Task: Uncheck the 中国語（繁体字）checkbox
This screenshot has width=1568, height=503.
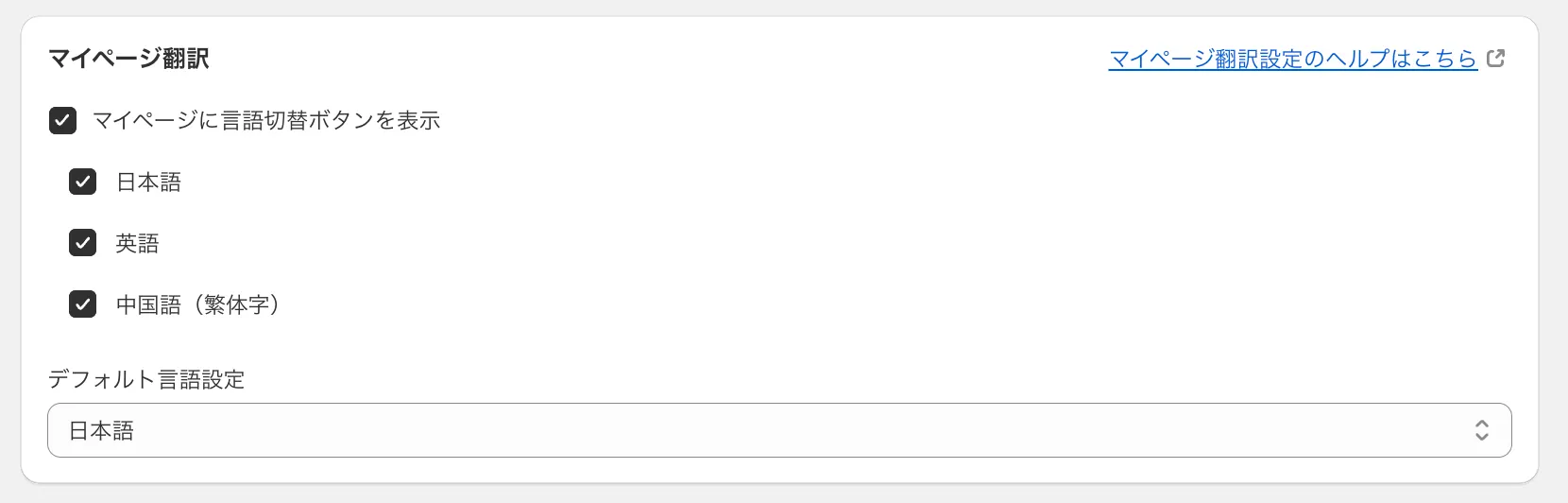Action: (82, 304)
